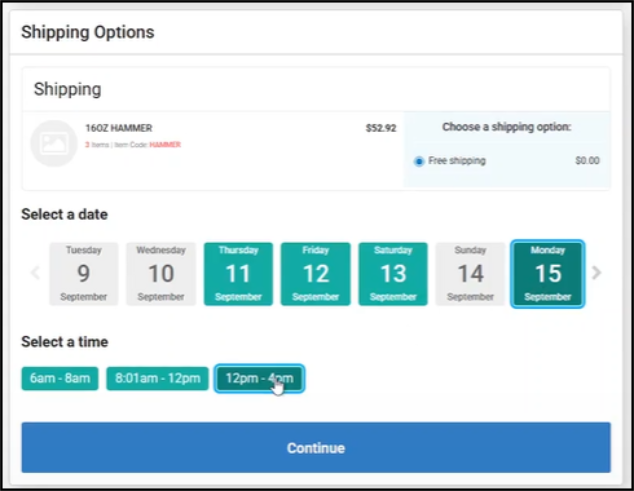Pick Thursday September 11 delivery date
634x491 pixels.
238,274
